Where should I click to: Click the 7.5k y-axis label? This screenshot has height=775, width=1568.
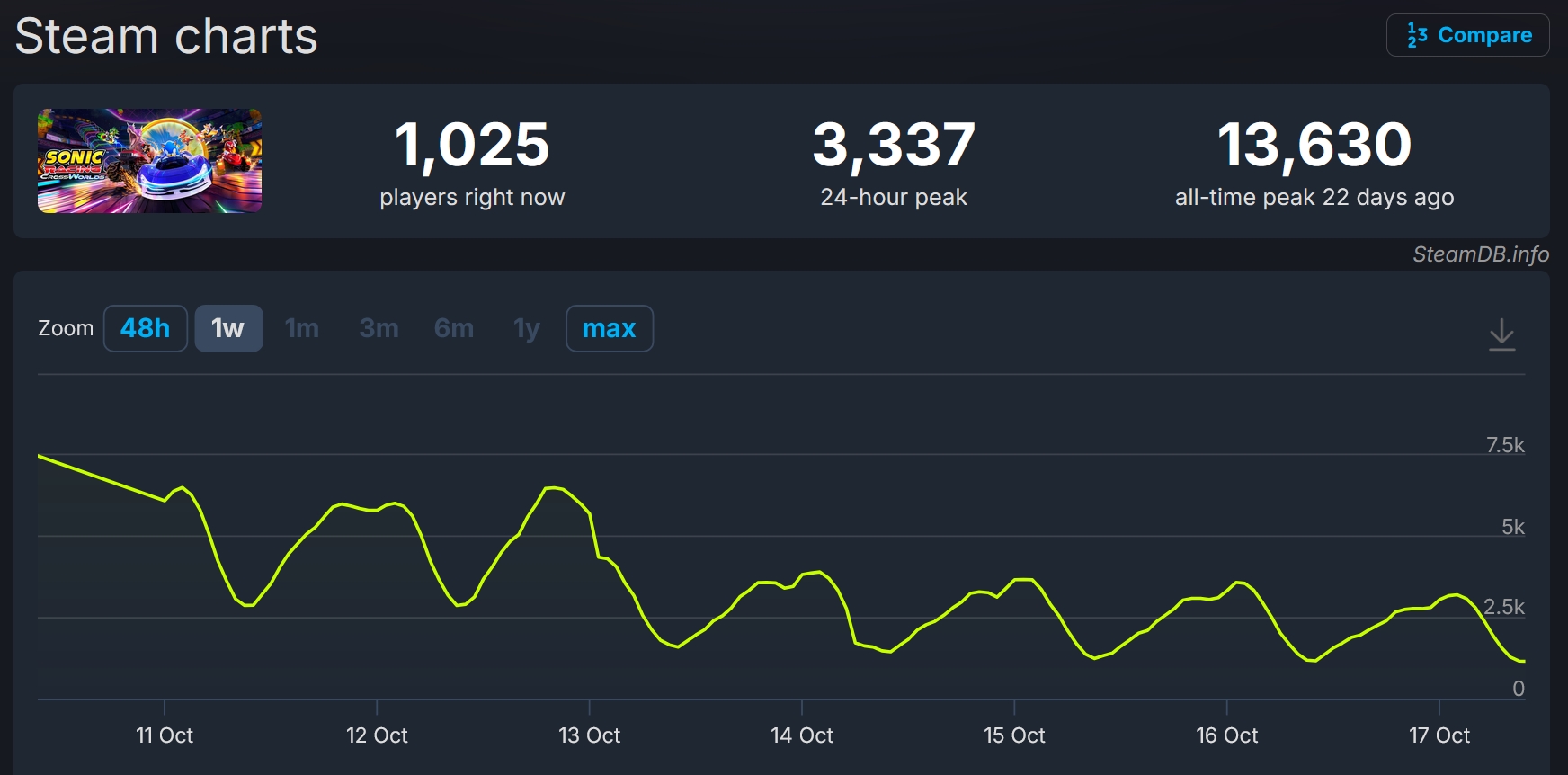1505,445
